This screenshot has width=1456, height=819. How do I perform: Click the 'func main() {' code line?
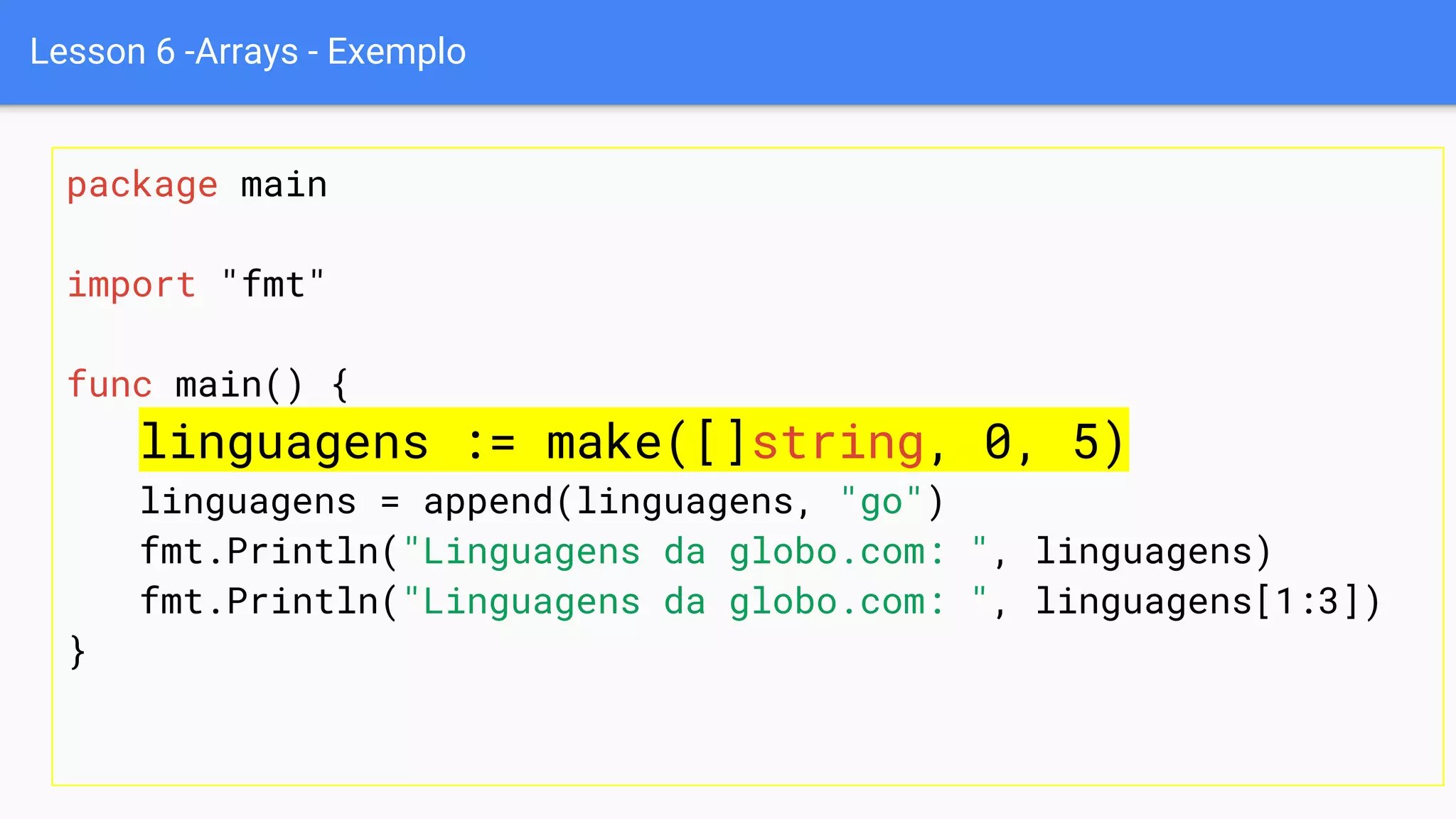tap(208, 385)
